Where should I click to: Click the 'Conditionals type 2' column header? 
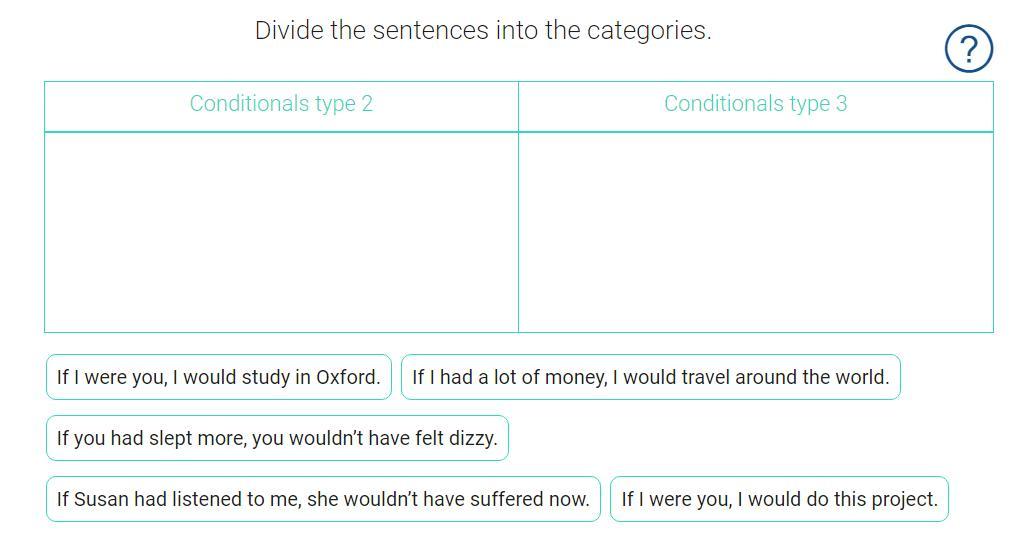(281, 104)
